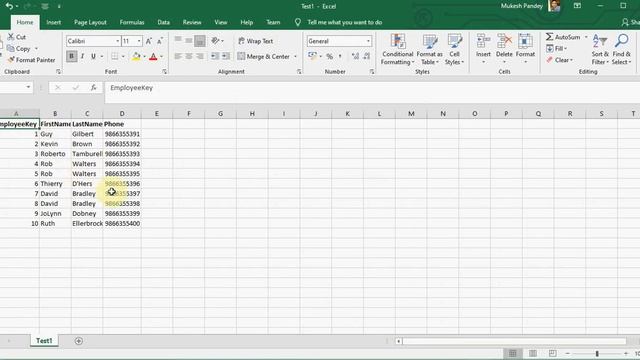Open Conditional Formatting
Image resolution: width=640 pixels, height=360 pixels.
point(397,49)
